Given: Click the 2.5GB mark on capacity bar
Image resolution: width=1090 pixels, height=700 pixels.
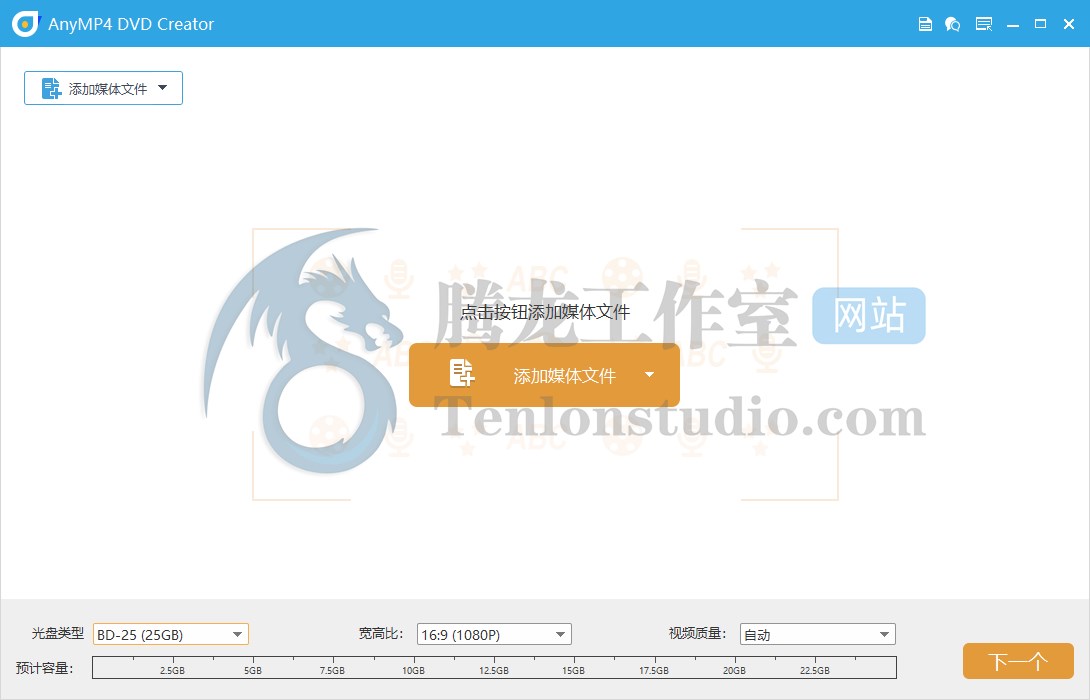Looking at the screenshot, I should point(172,670).
